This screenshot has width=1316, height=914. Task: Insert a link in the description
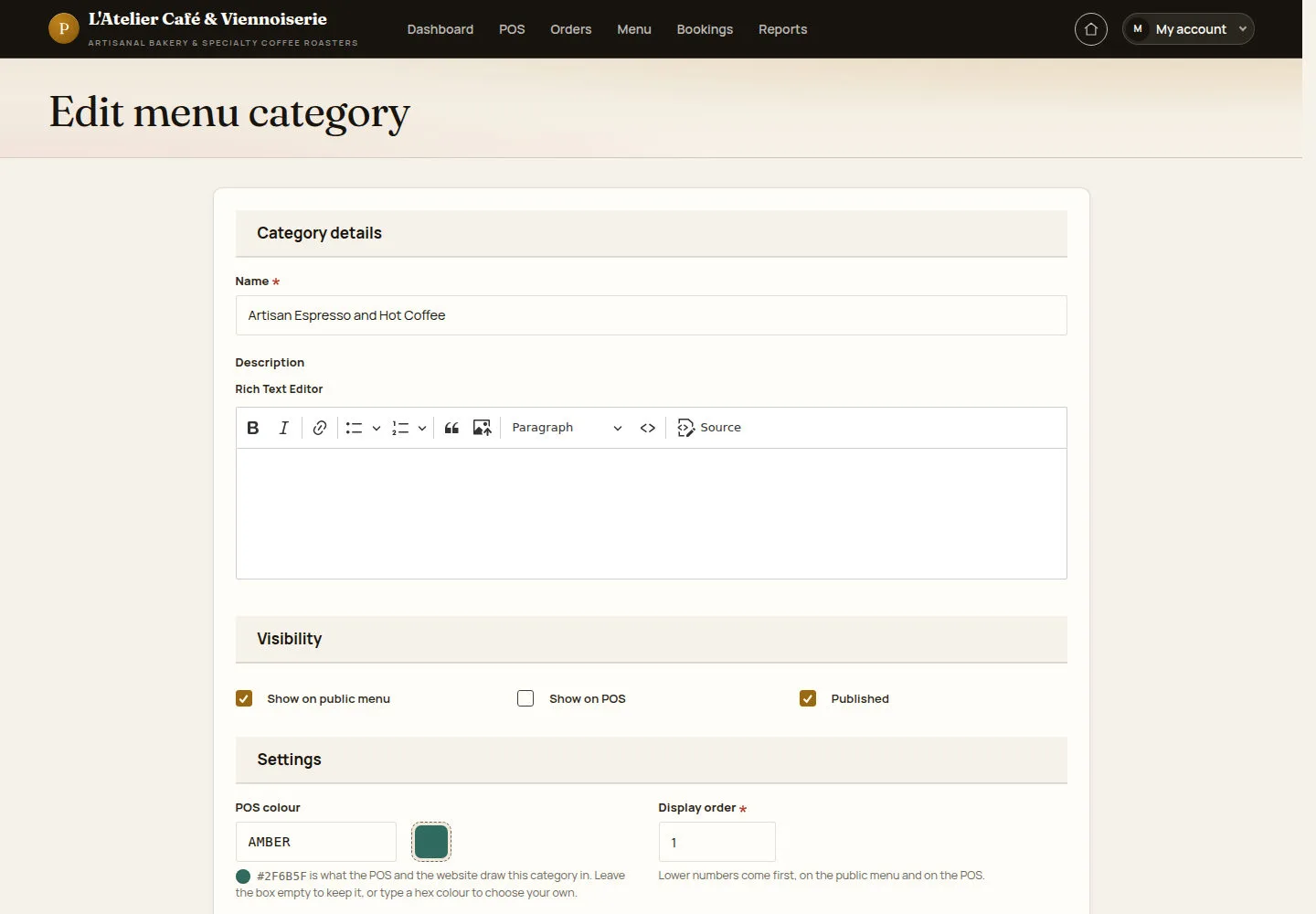click(x=320, y=428)
